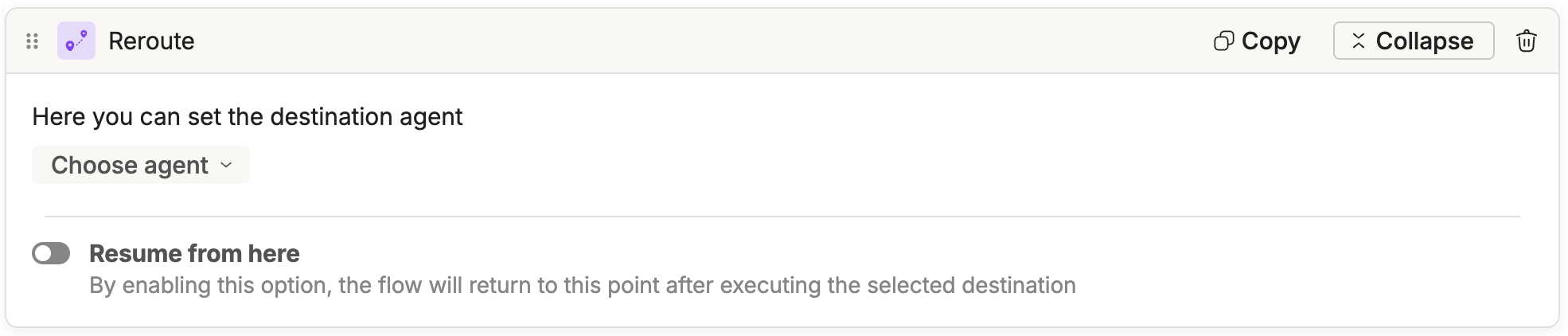Grab the six-dot drag handle
This screenshot has width=1568, height=336.
(32, 41)
